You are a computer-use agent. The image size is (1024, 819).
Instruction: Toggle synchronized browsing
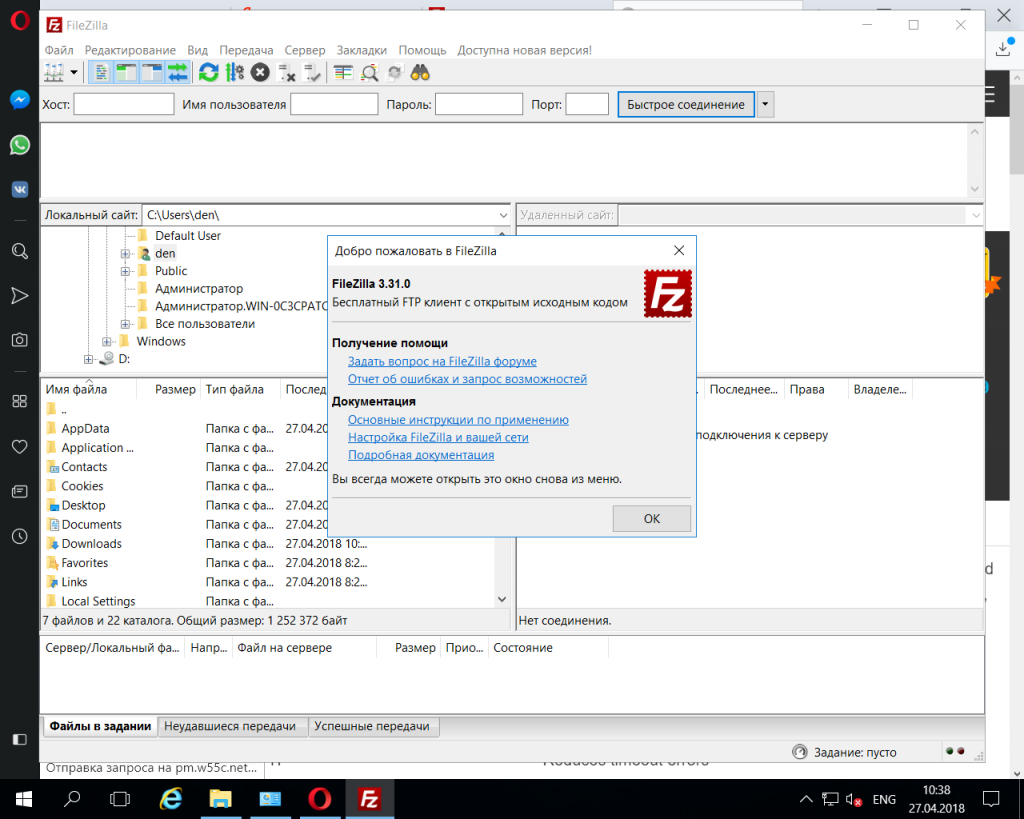click(x=394, y=72)
